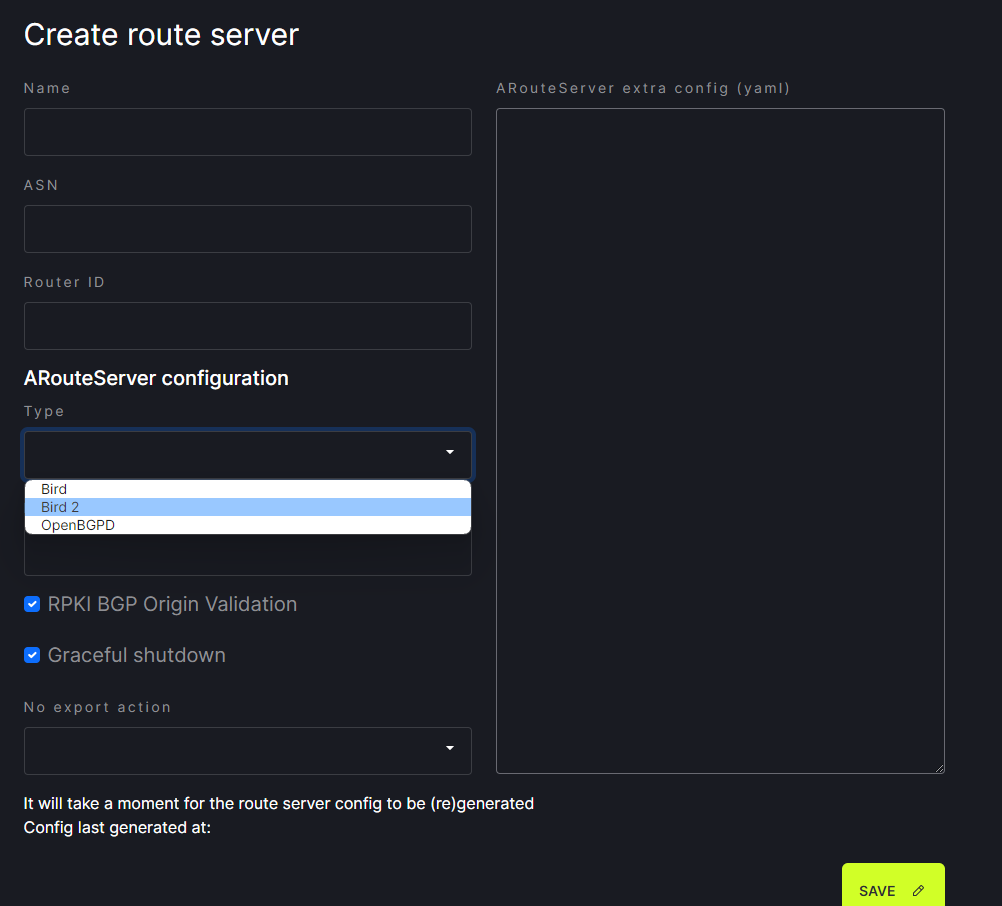Select the Router ID input field
This screenshot has width=1002, height=906.
pos(247,326)
